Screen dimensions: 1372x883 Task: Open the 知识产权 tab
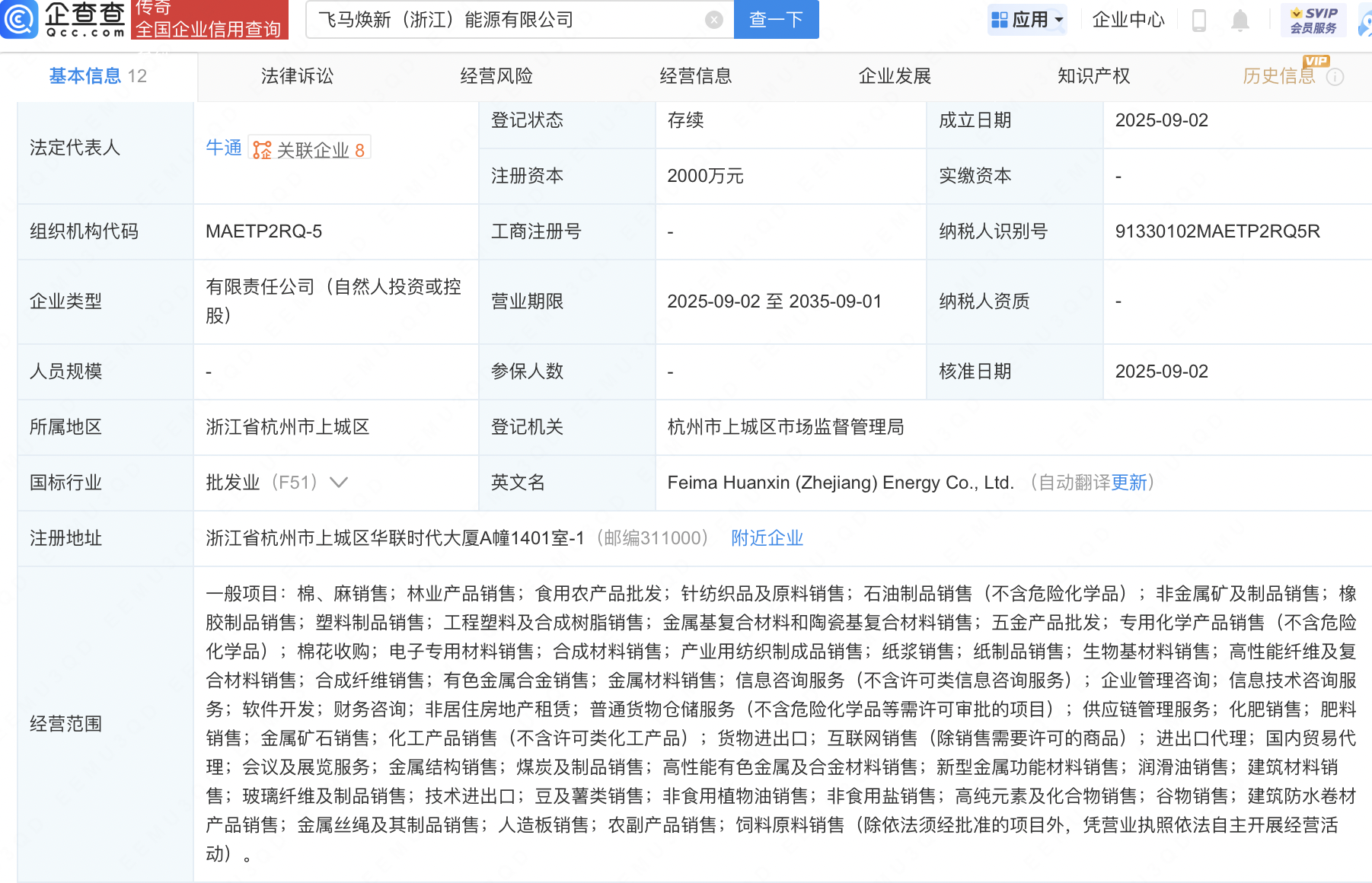pyautogui.click(x=1094, y=76)
